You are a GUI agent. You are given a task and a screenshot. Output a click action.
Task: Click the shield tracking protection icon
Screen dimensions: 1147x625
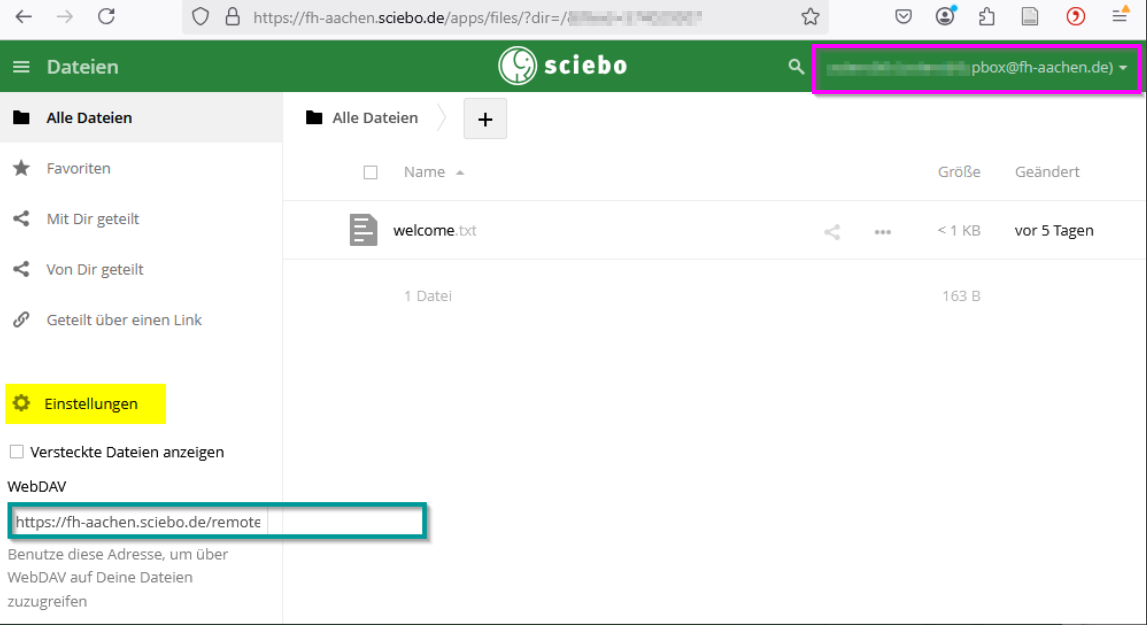coord(200,16)
